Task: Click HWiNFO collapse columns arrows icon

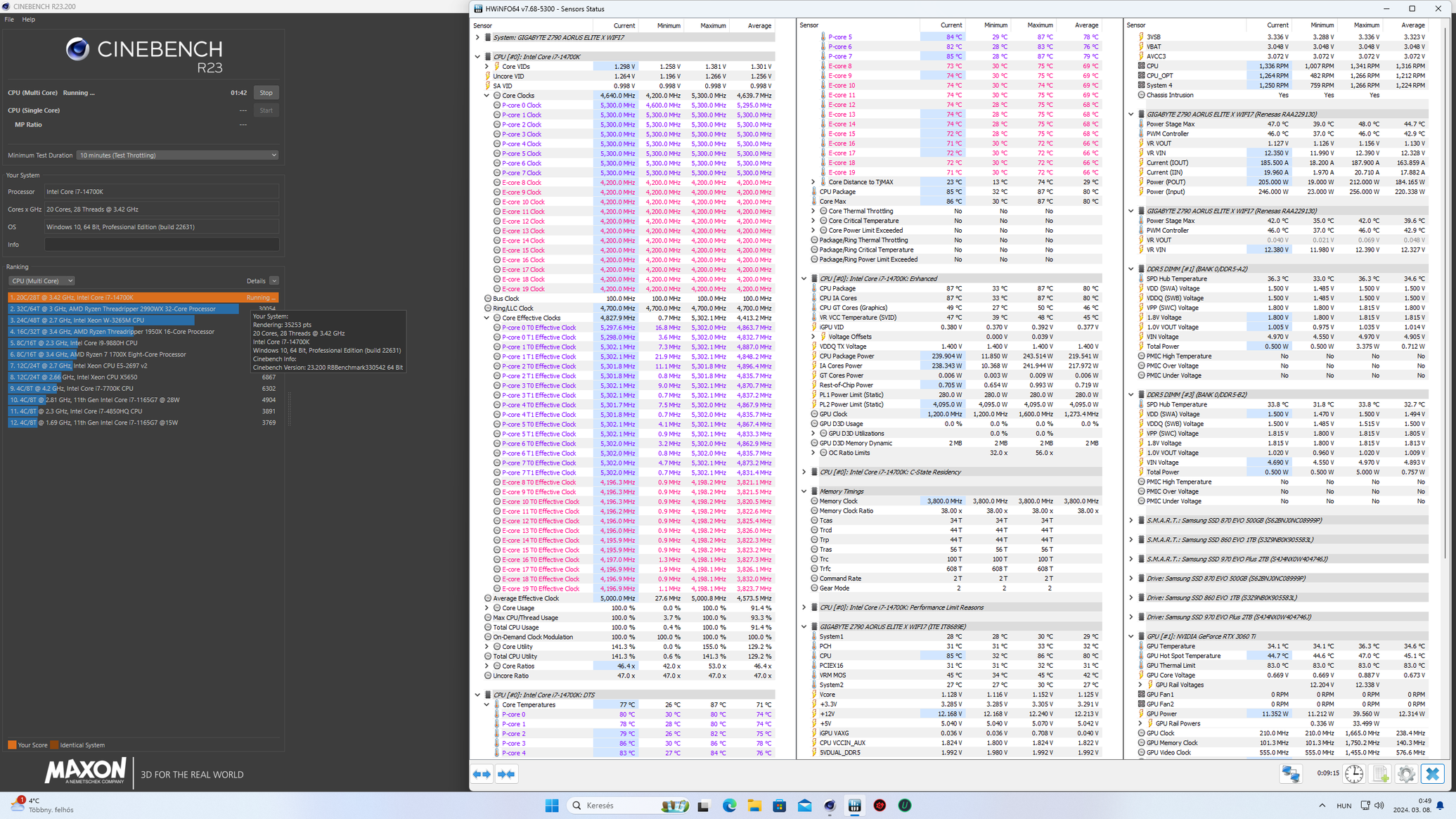Action: point(506,774)
